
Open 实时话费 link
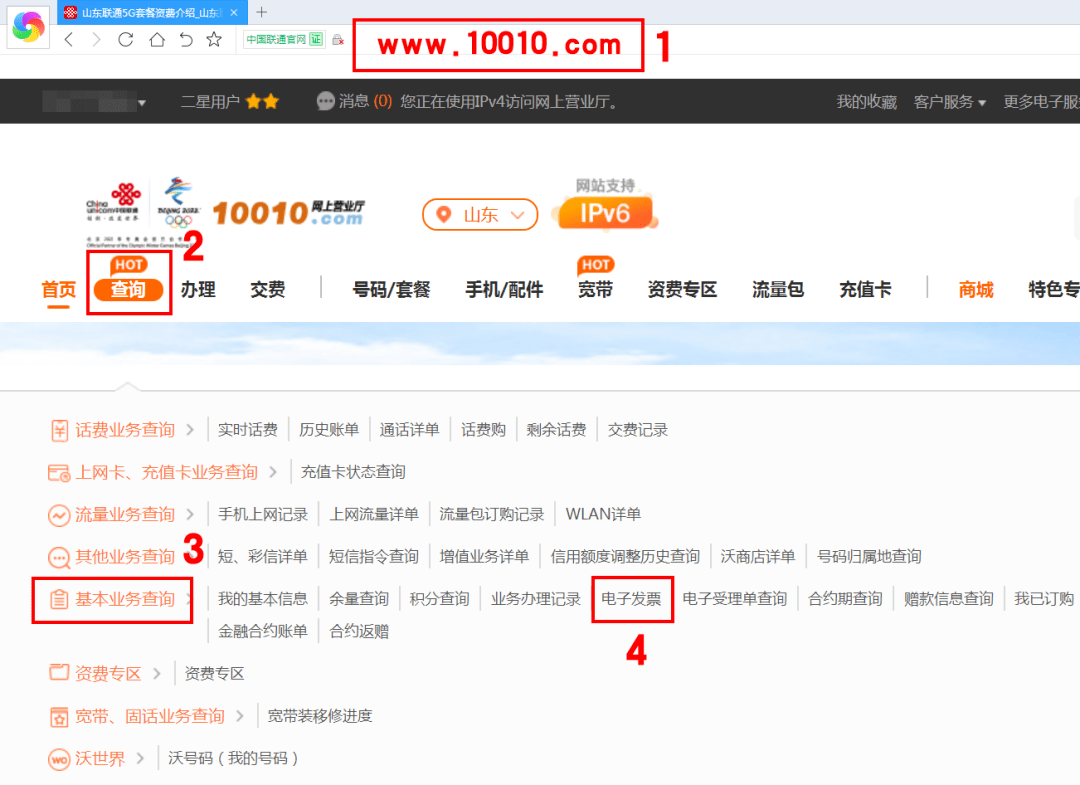pos(247,430)
